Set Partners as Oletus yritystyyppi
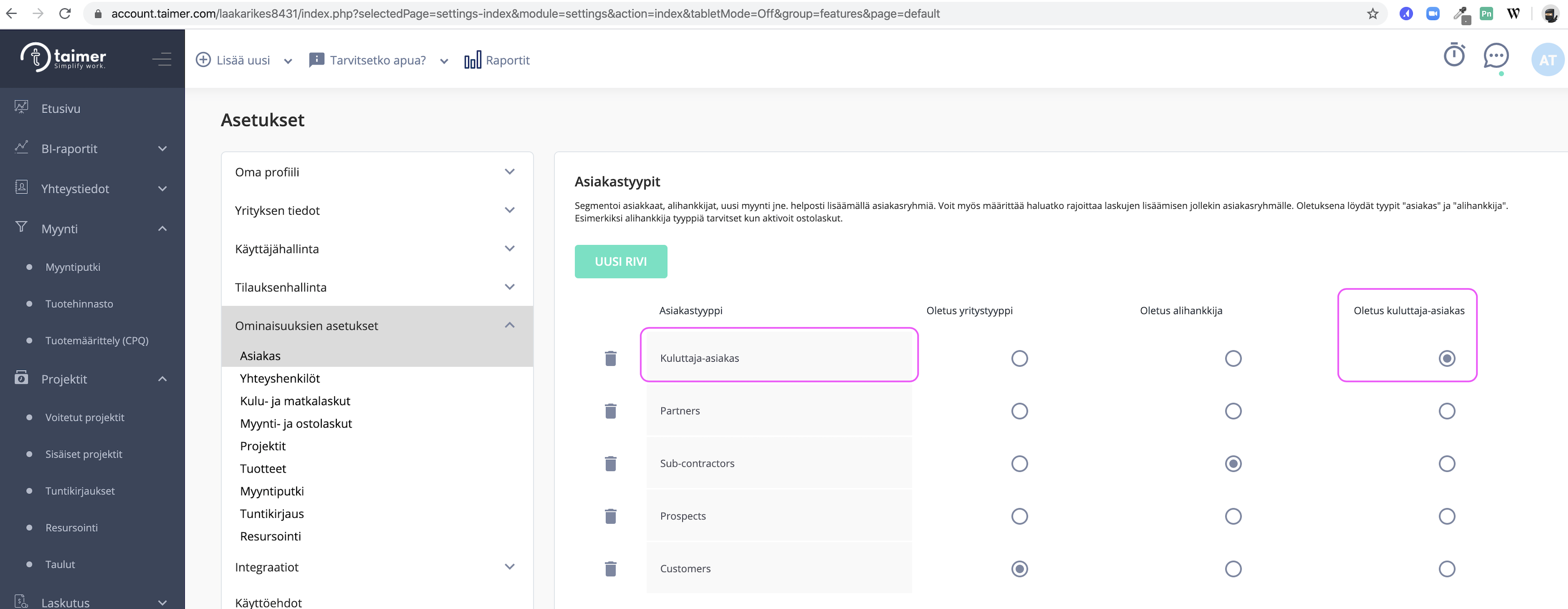The image size is (1568, 609). click(1019, 410)
